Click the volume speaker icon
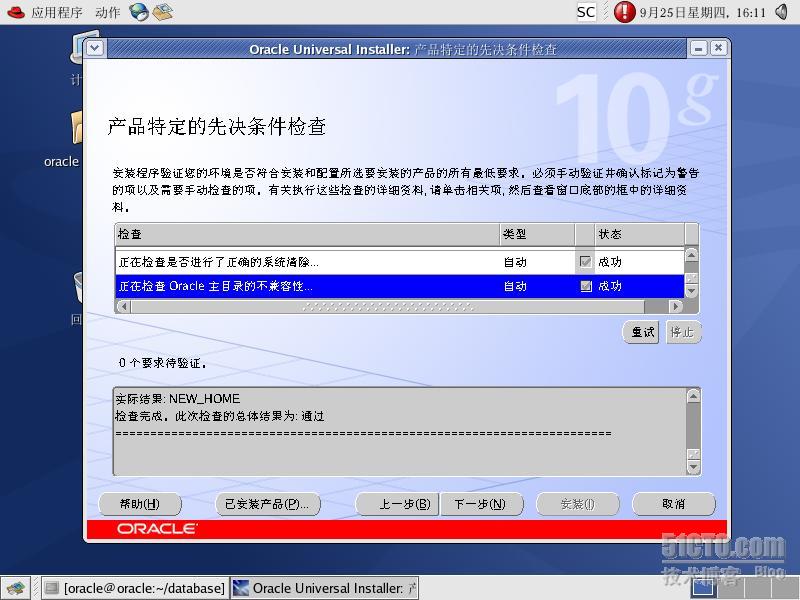This screenshot has width=800, height=600. (782, 12)
